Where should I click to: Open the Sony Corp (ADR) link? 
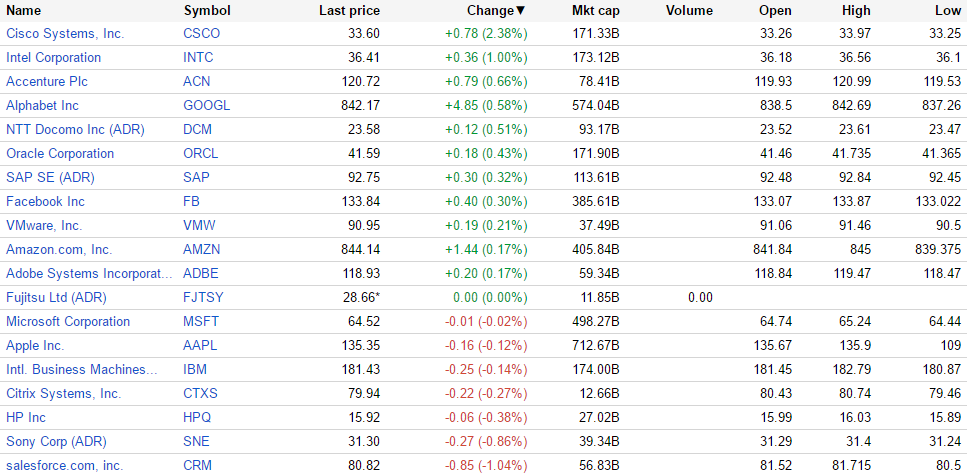[56, 442]
